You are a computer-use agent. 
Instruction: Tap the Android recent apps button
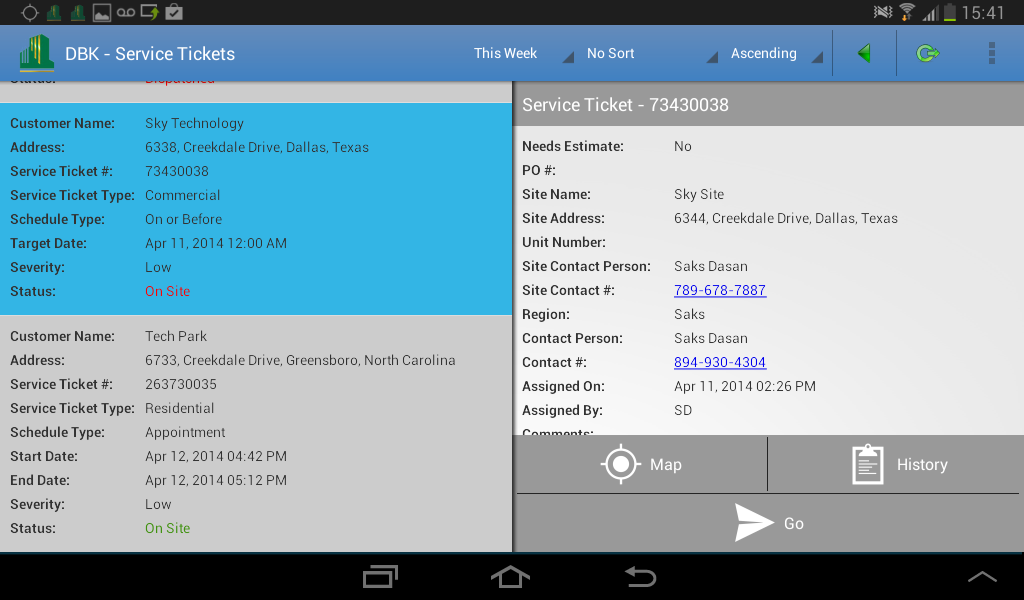pyautogui.click(x=381, y=576)
